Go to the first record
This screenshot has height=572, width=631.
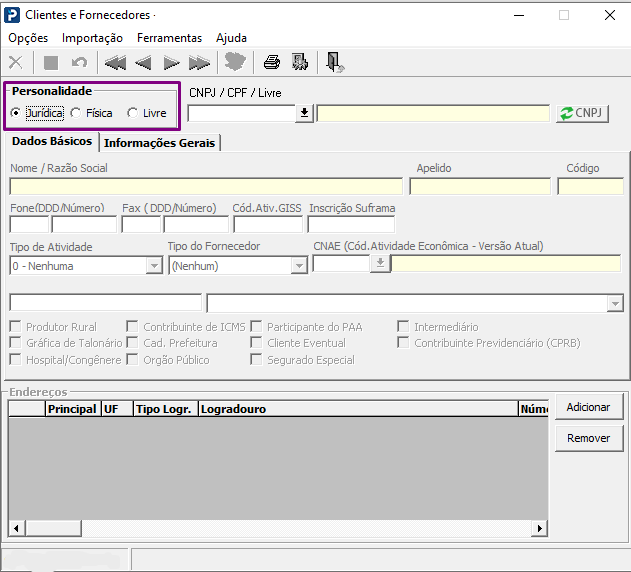[115, 63]
